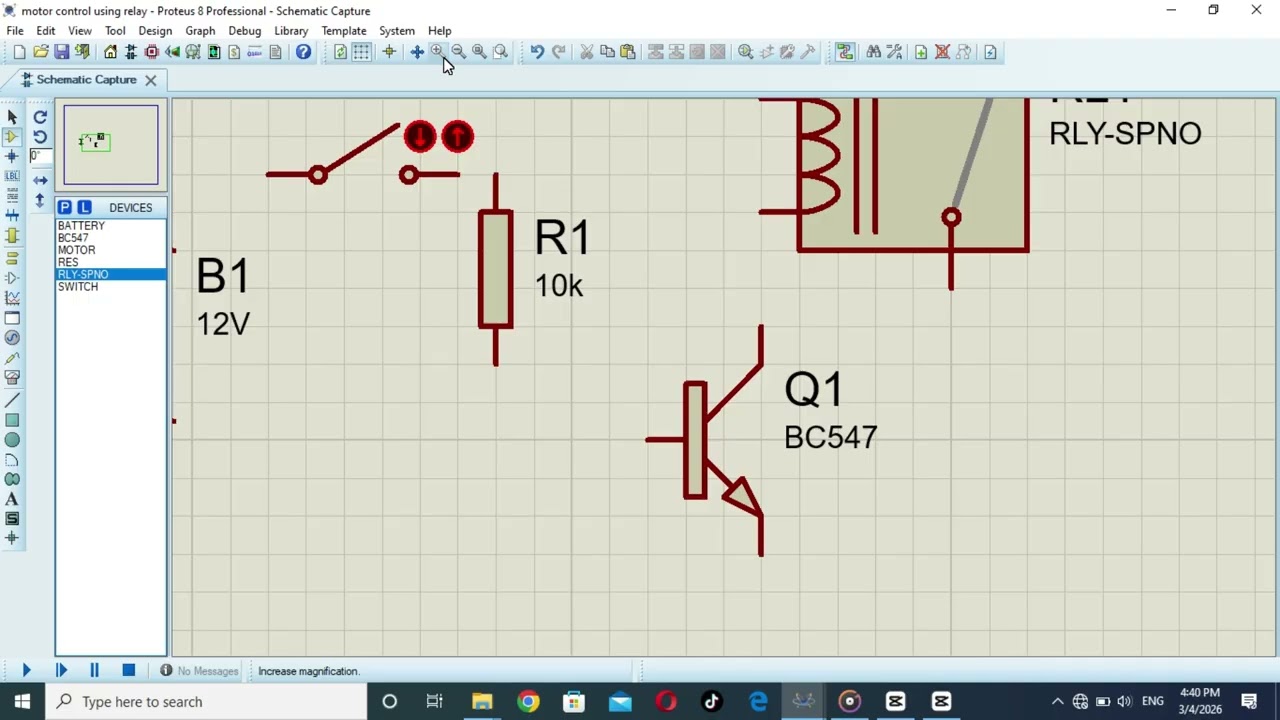Image resolution: width=1280 pixels, height=720 pixels.
Task: Add a new sheet
Action: pyautogui.click(x=921, y=52)
